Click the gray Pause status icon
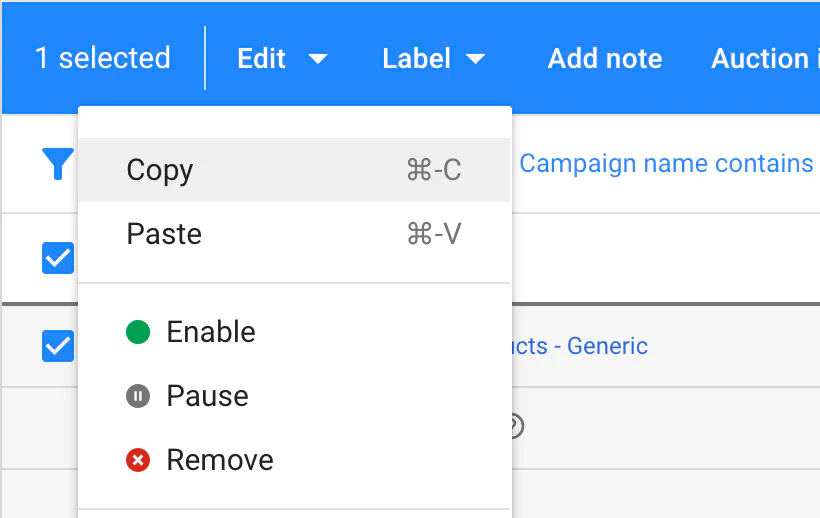Screen dimensions: 820x518 [x=138, y=396]
